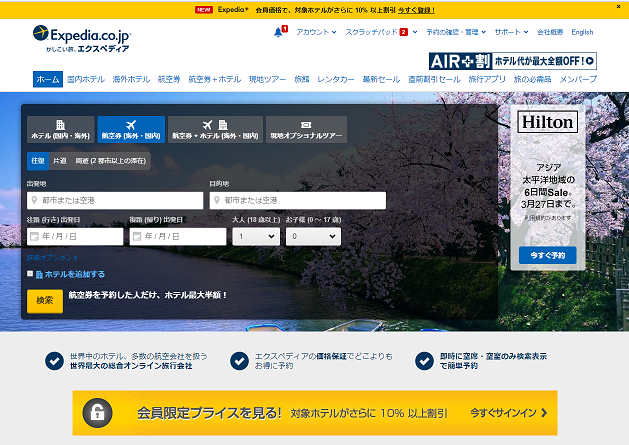The height and width of the screenshot is (445, 629).
Task: Open 航空券 in the navigation bar
Action: (x=169, y=79)
